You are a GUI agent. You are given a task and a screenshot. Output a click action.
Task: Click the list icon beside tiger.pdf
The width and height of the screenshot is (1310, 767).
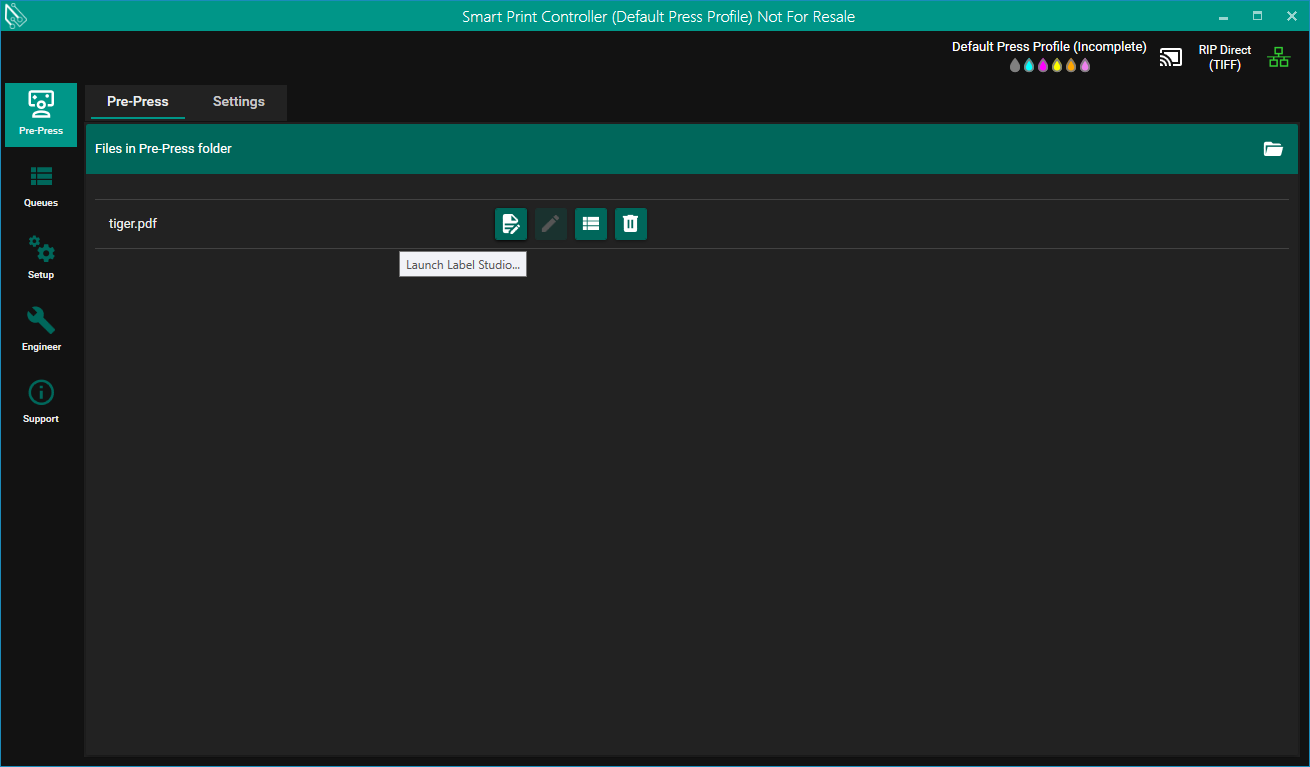[590, 224]
